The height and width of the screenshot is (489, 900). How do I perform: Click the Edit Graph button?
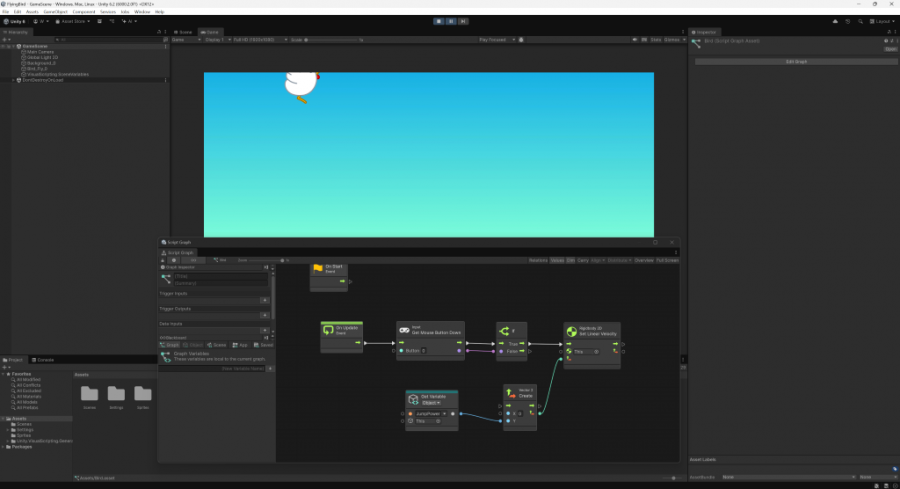pos(796,62)
